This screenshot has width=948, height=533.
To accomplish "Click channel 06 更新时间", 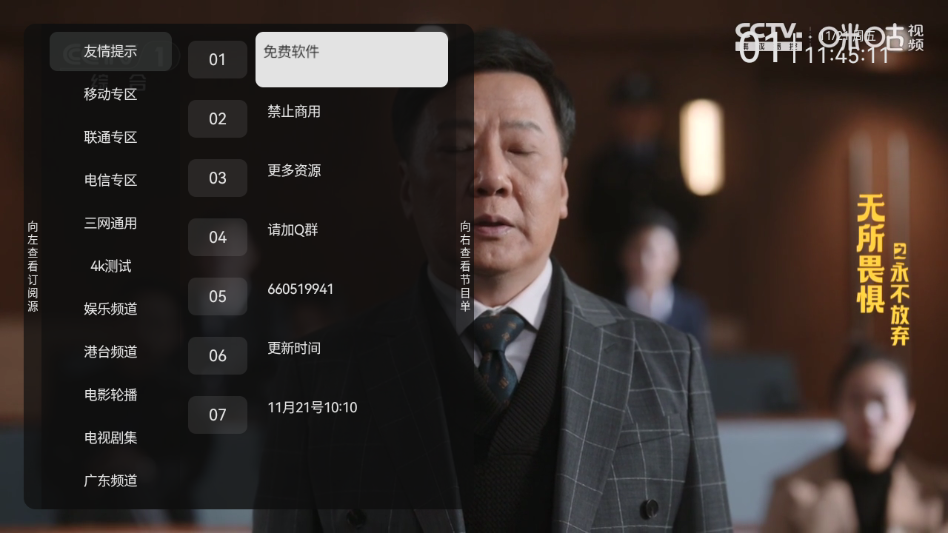I will click(x=318, y=355).
